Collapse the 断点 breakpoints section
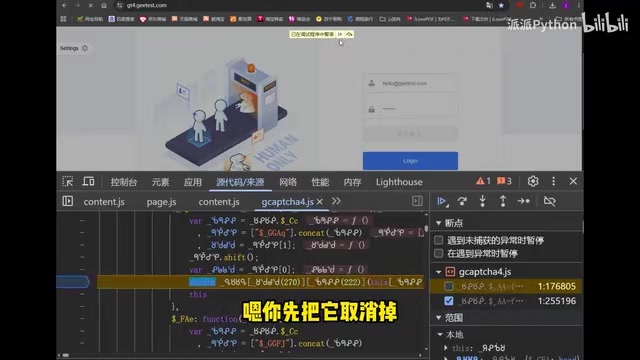The width and height of the screenshot is (640, 360). (439, 223)
